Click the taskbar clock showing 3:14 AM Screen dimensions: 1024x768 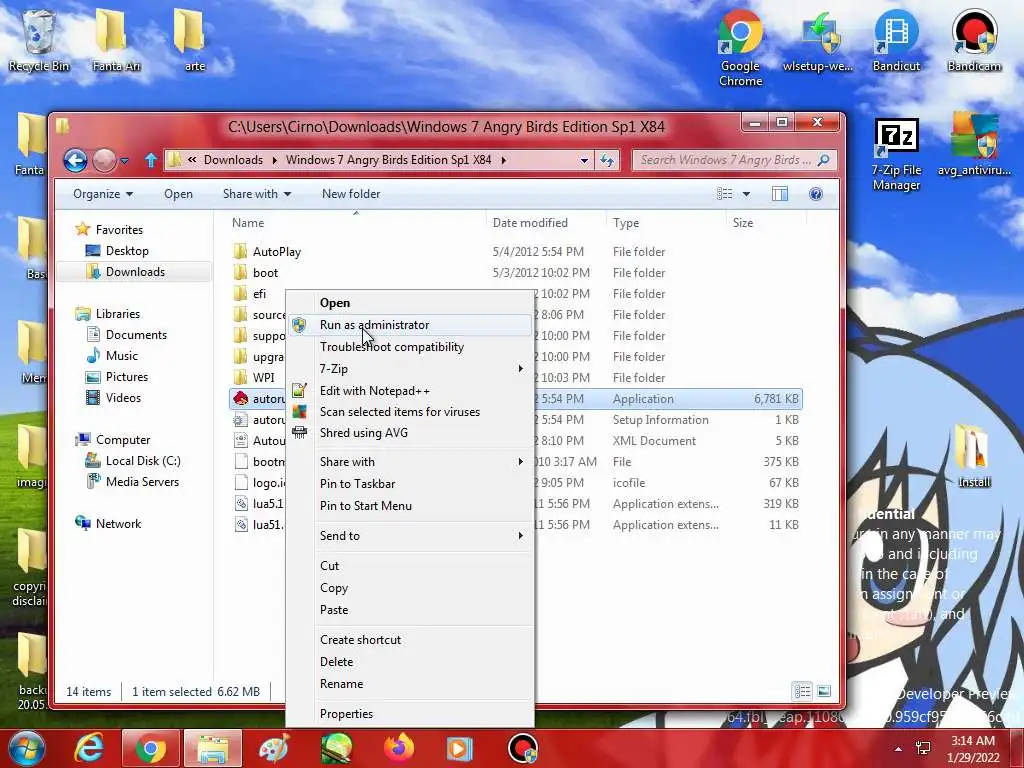point(973,749)
